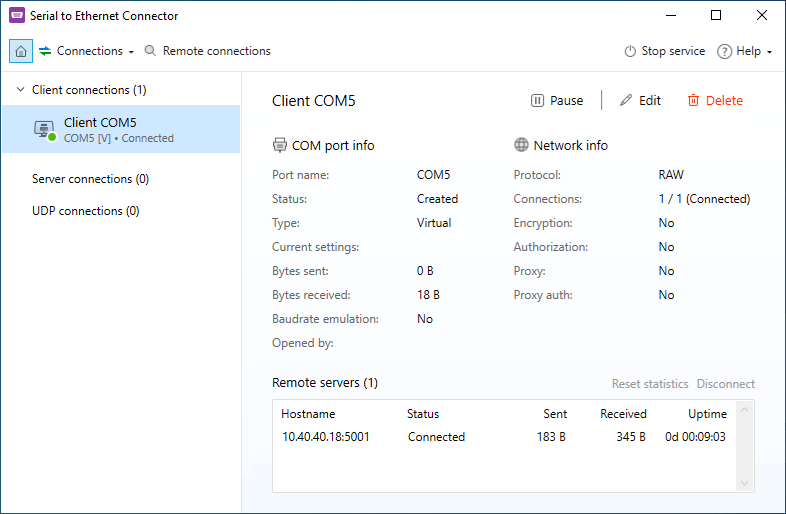Click the remote server list scroll down arrow
Image resolution: width=786 pixels, height=514 pixels.
coord(744,483)
